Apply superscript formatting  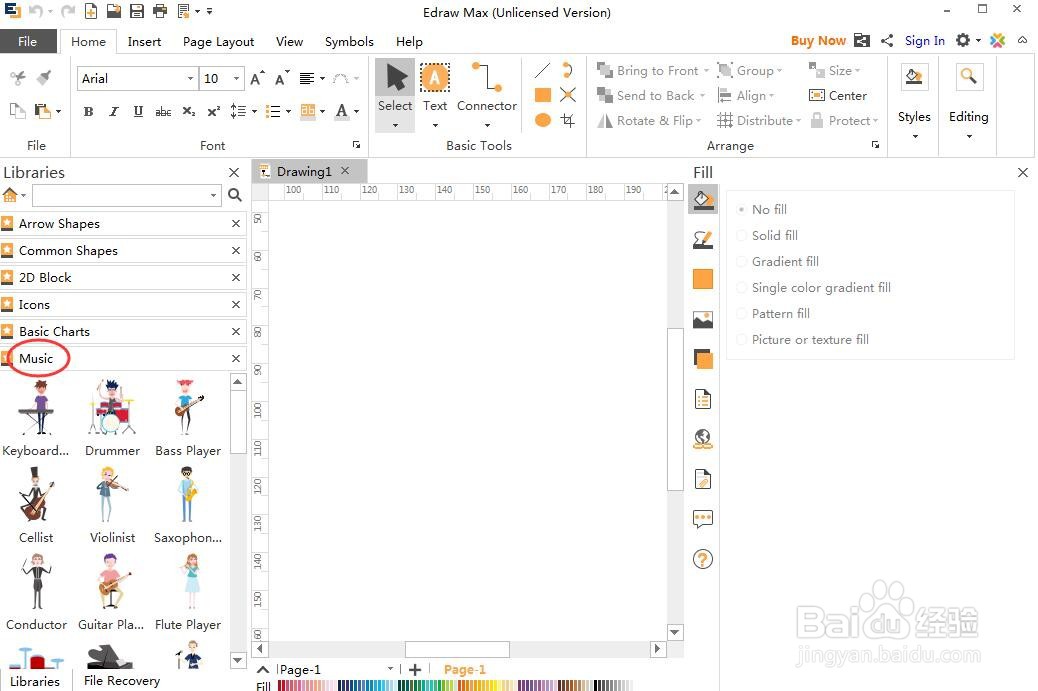pos(213,111)
